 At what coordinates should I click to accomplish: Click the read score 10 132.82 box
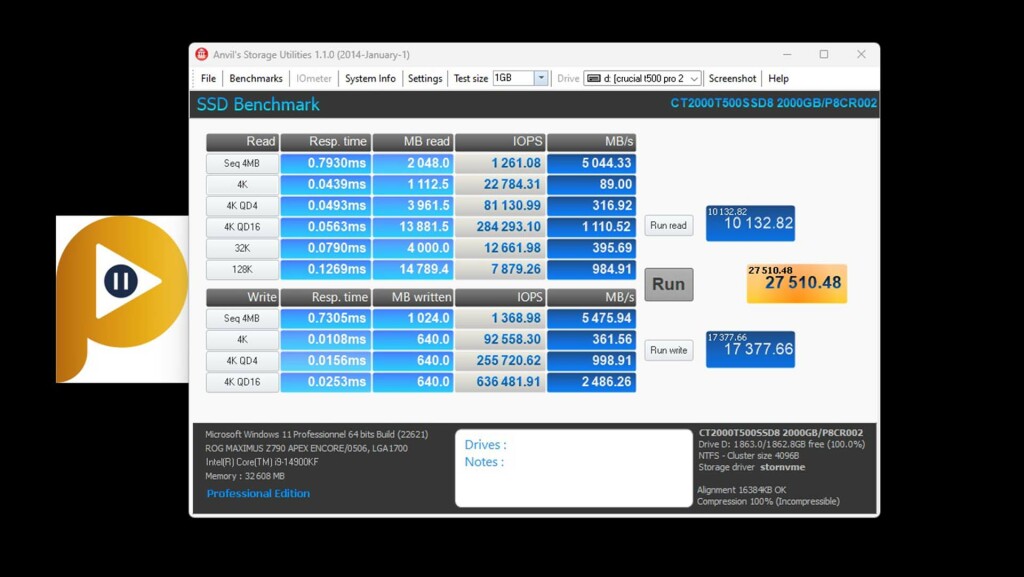pyautogui.click(x=750, y=223)
